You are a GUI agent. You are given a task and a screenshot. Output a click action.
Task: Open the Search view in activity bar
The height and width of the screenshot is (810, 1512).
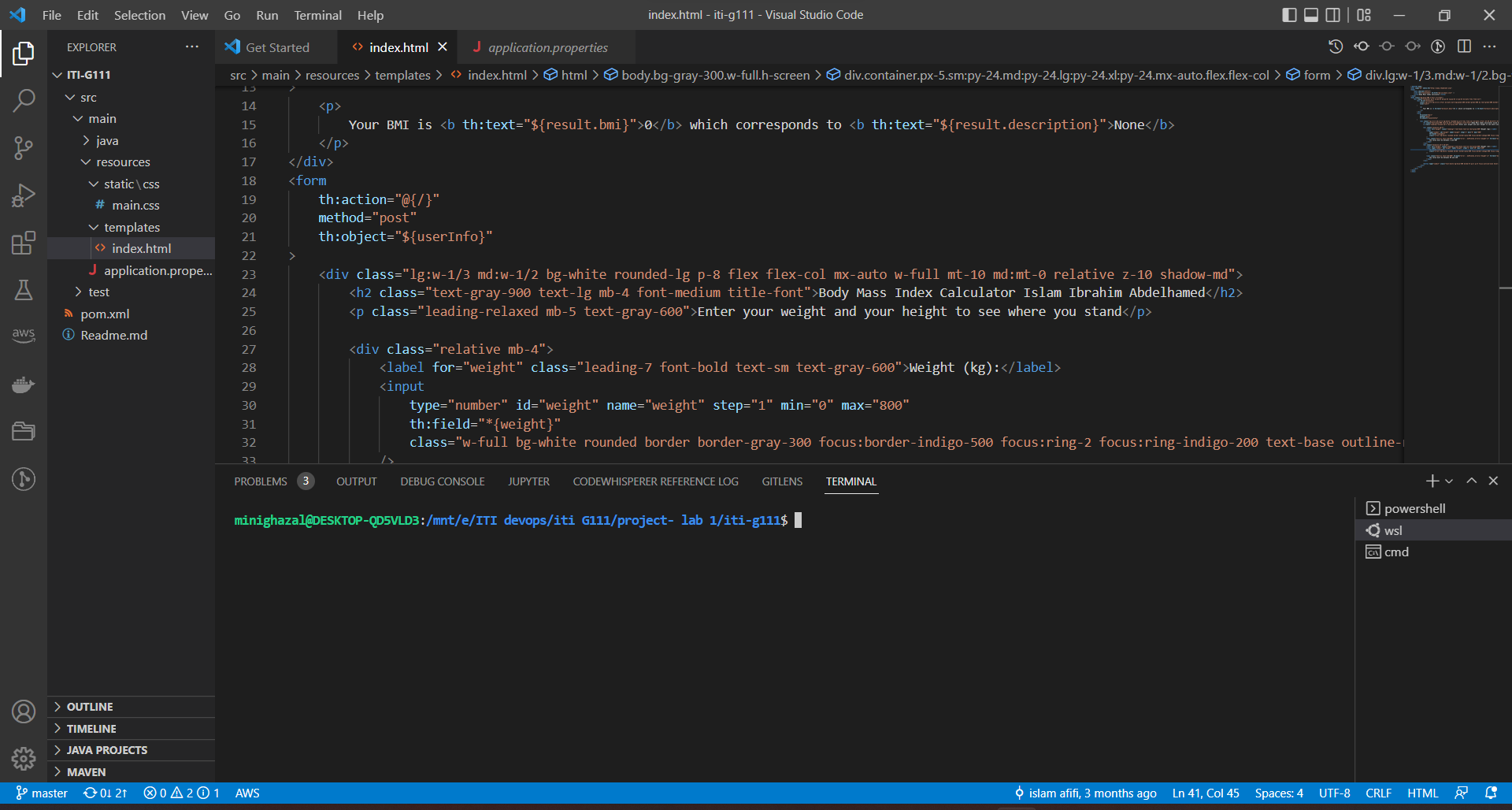coord(24,100)
